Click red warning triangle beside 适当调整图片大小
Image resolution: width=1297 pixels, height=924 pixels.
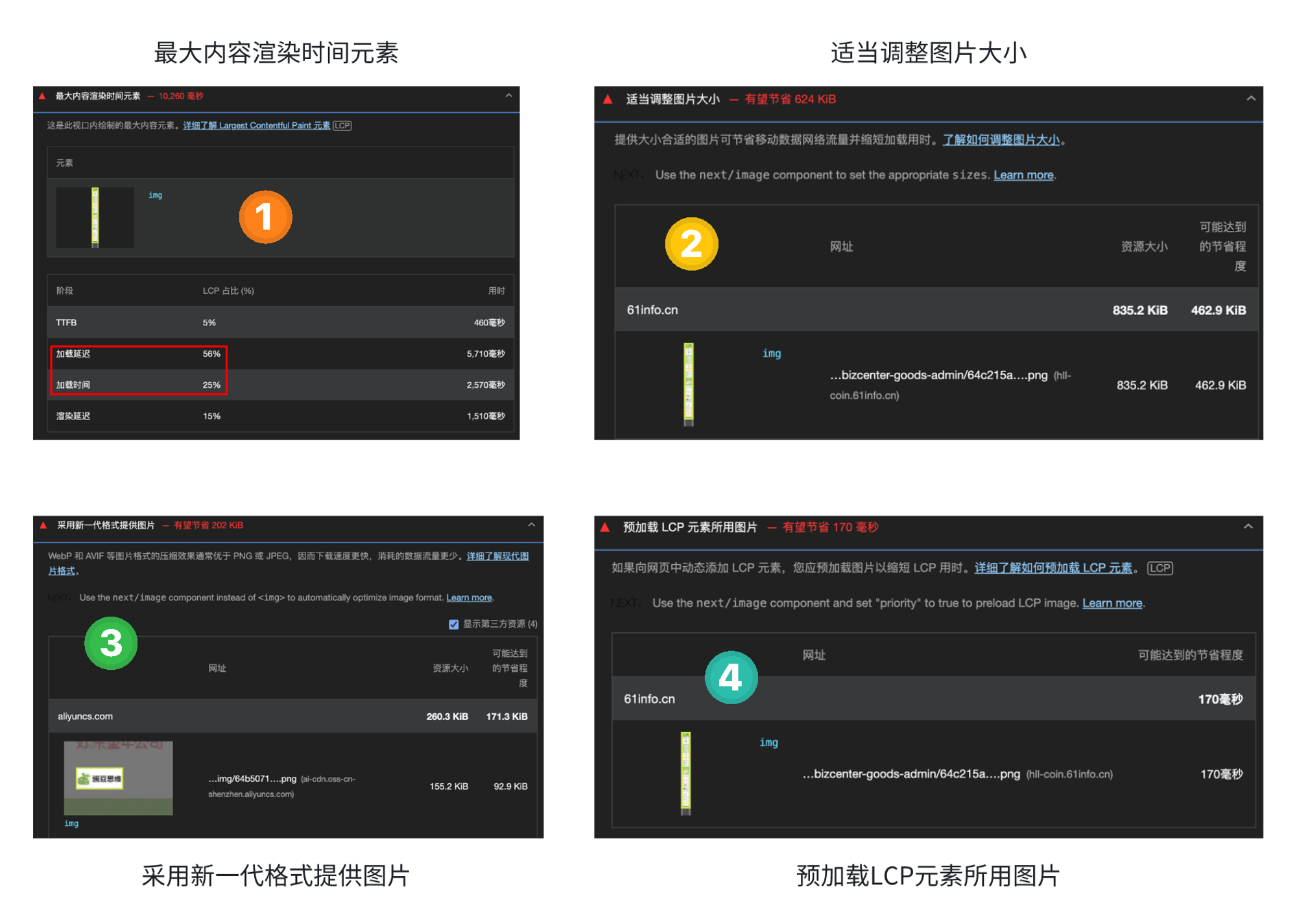pyautogui.click(x=608, y=99)
